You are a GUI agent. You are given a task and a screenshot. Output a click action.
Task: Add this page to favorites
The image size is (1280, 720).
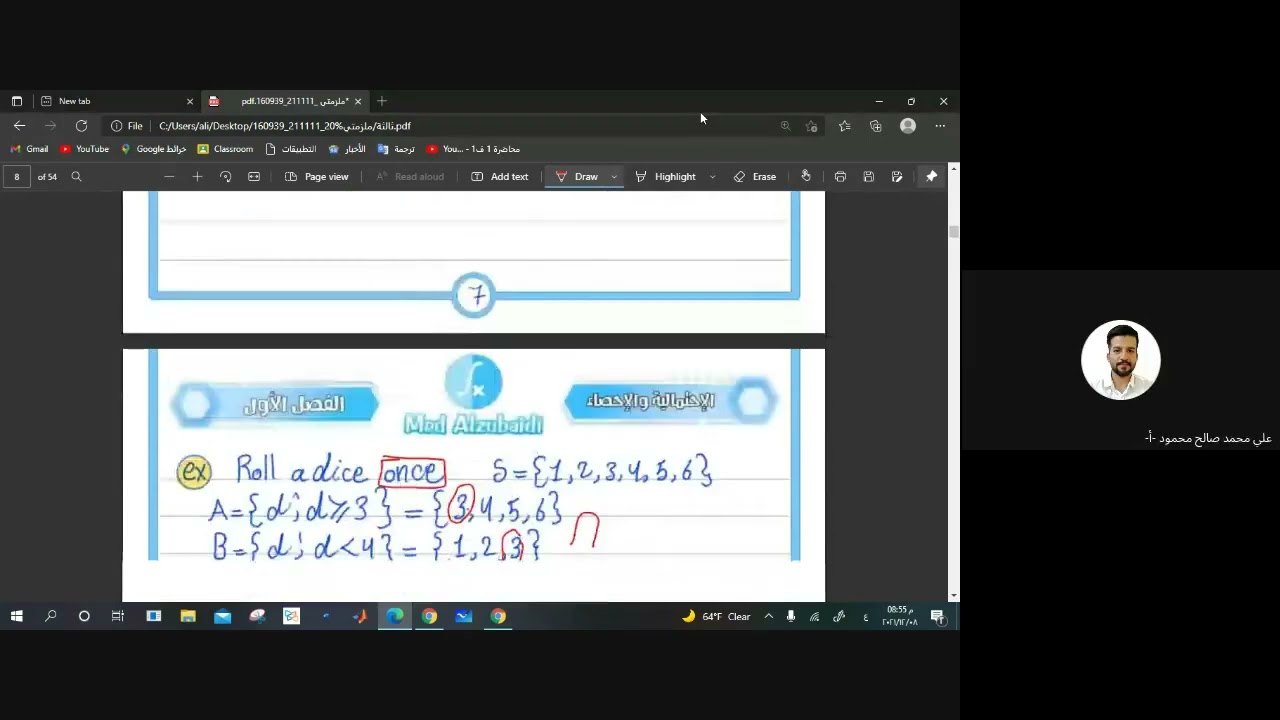811,126
